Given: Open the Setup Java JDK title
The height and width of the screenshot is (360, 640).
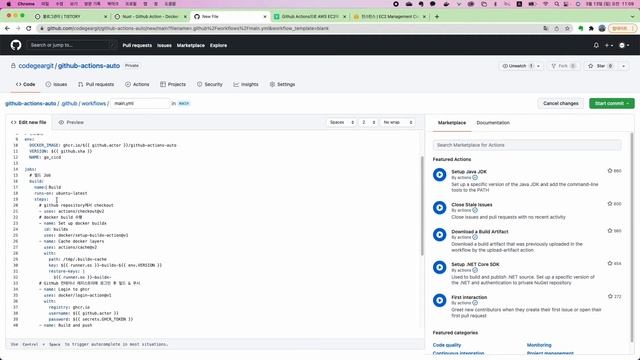Looking at the screenshot, I should click(x=469, y=171).
